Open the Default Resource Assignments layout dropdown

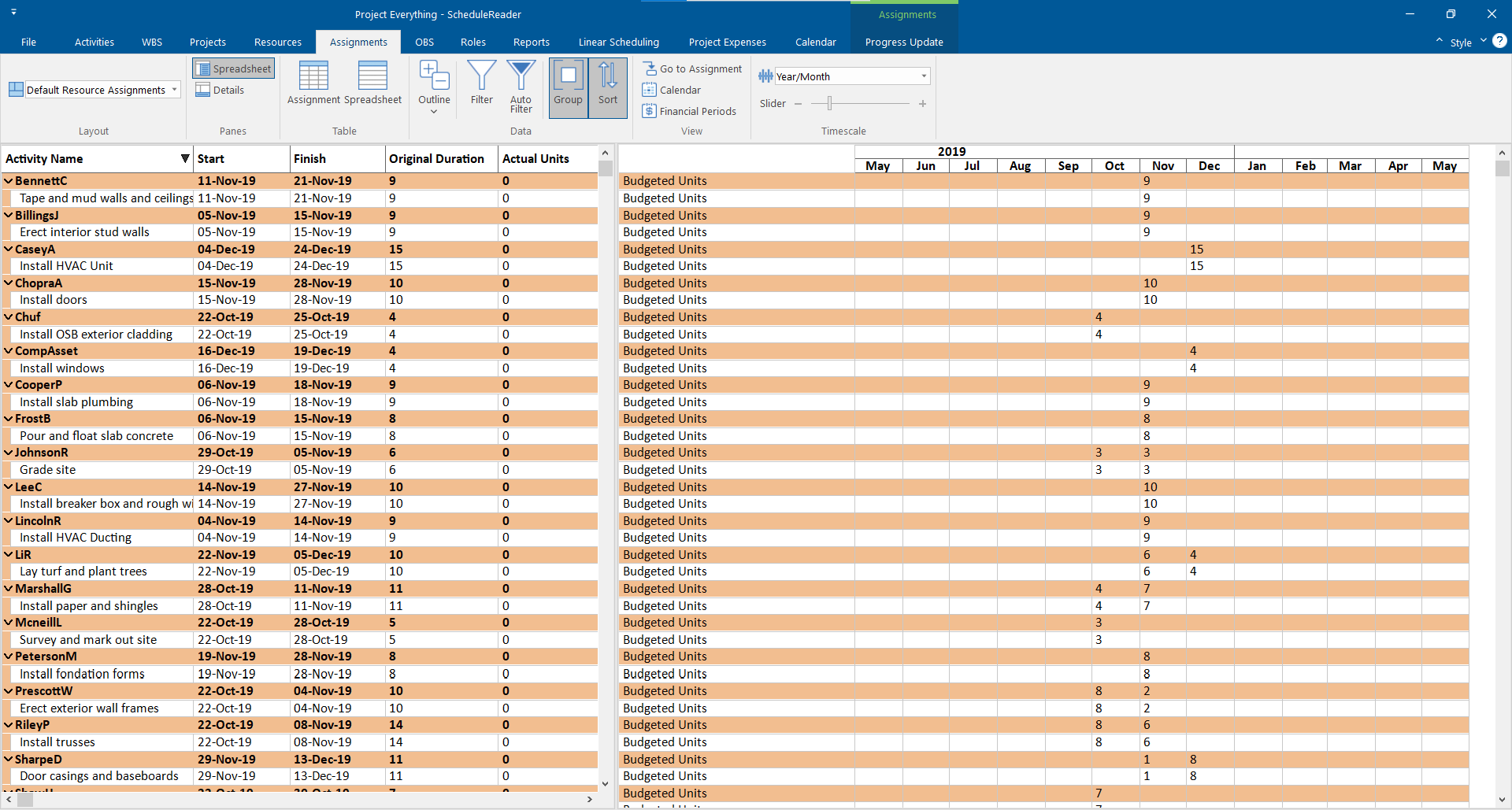[174, 90]
